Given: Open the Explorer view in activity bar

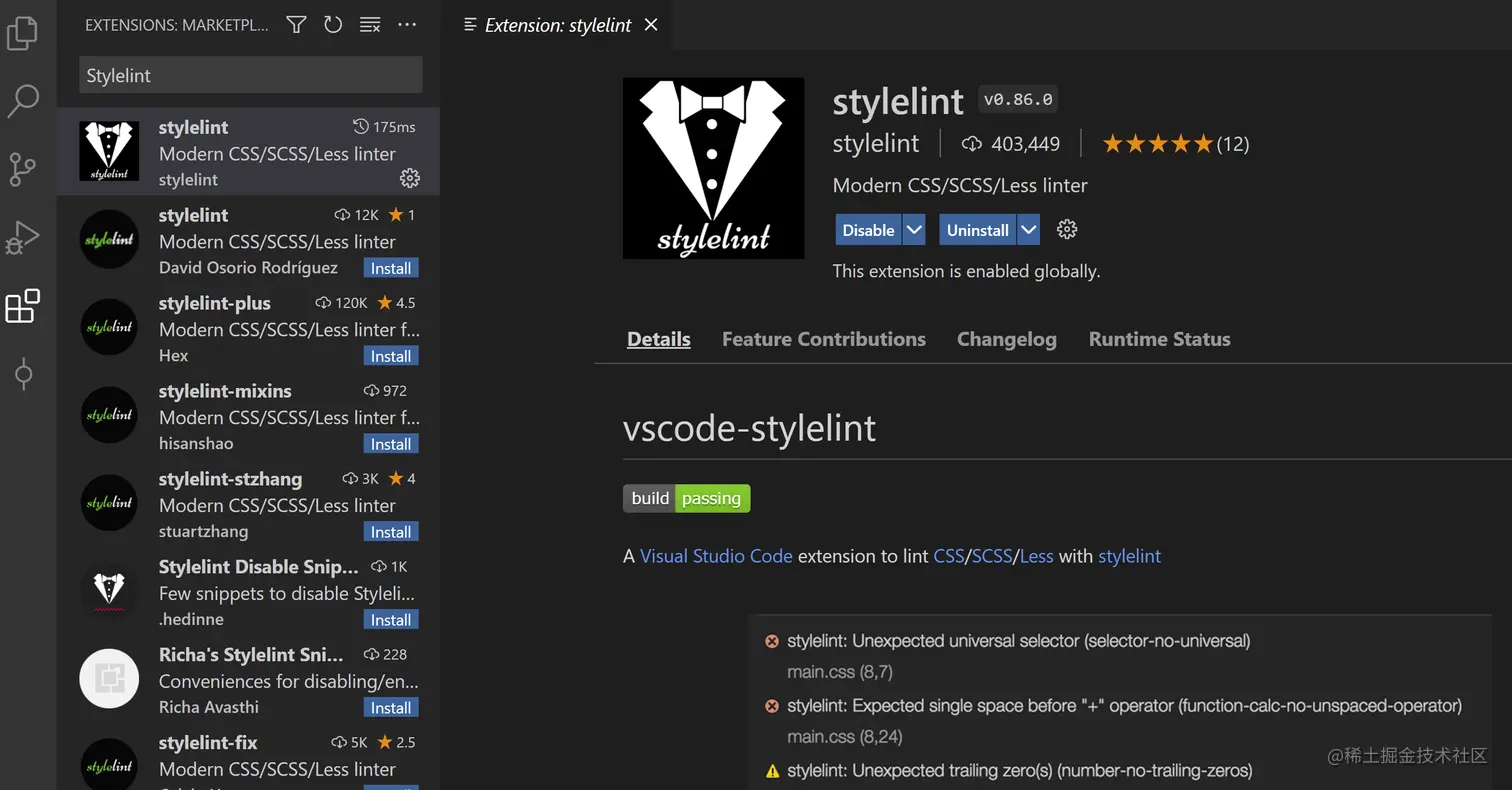Looking at the screenshot, I should point(22,32).
